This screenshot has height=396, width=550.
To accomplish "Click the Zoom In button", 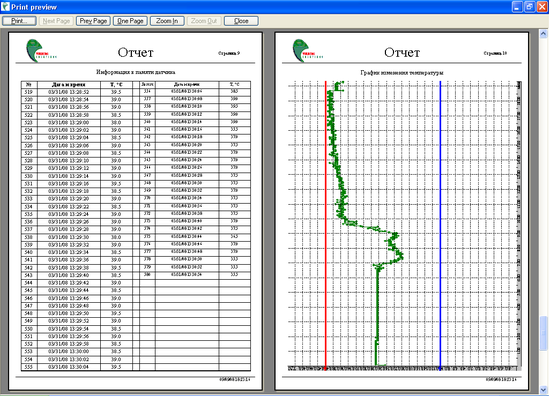I will point(167,21).
